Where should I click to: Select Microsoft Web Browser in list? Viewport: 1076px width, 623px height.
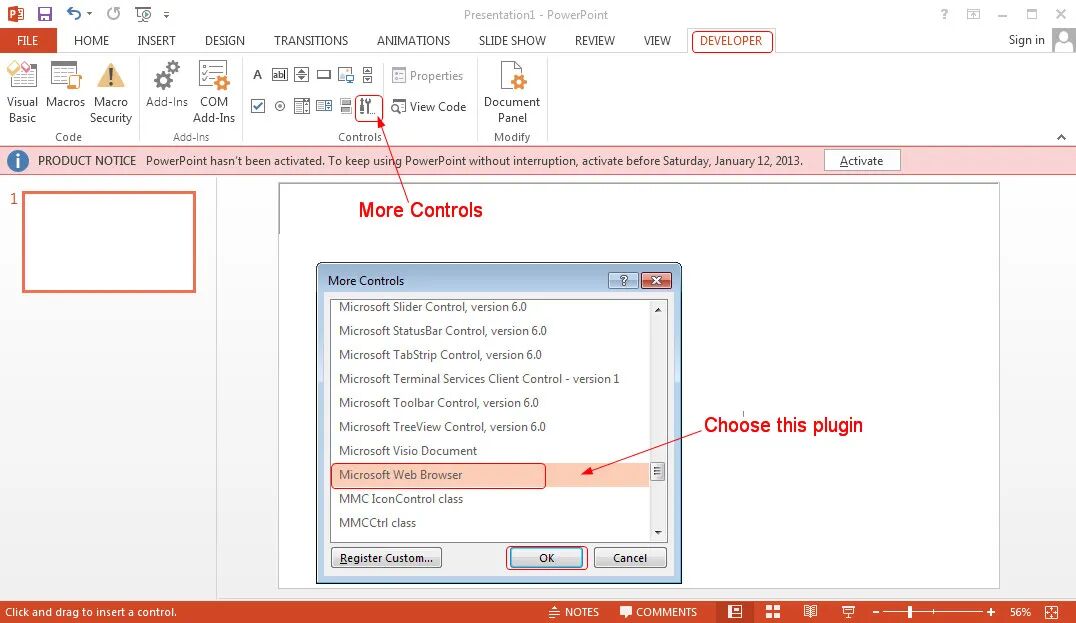pyautogui.click(x=490, y=475)
